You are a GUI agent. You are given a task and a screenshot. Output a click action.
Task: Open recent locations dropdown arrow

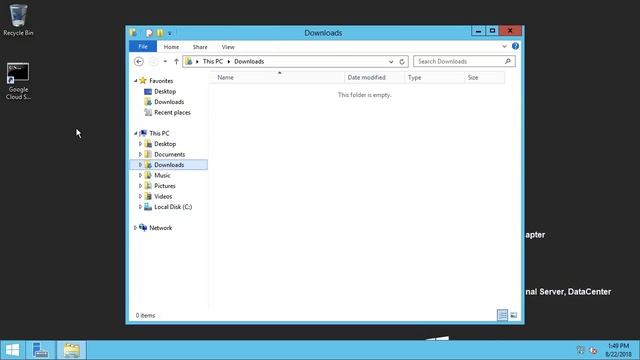(x=165, y=62)
